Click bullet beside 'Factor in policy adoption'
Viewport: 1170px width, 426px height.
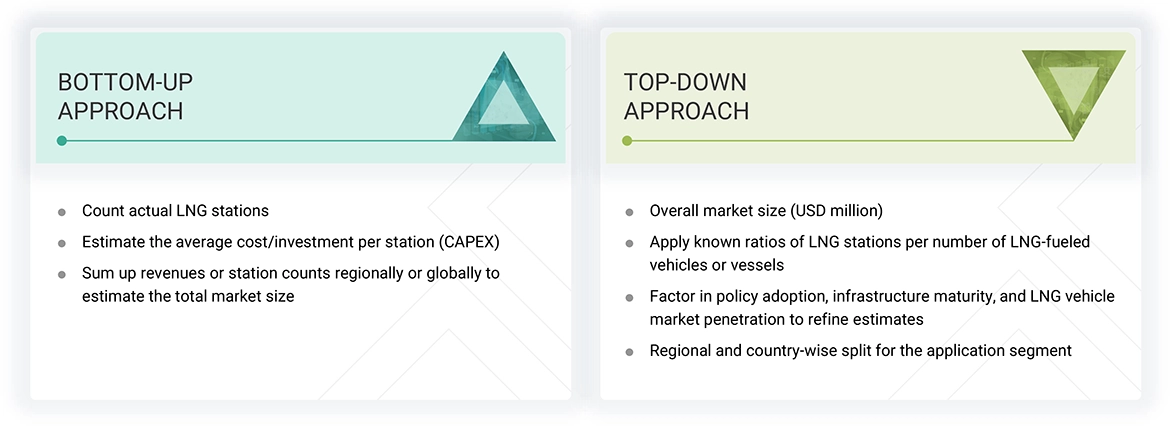click(629, 298)
